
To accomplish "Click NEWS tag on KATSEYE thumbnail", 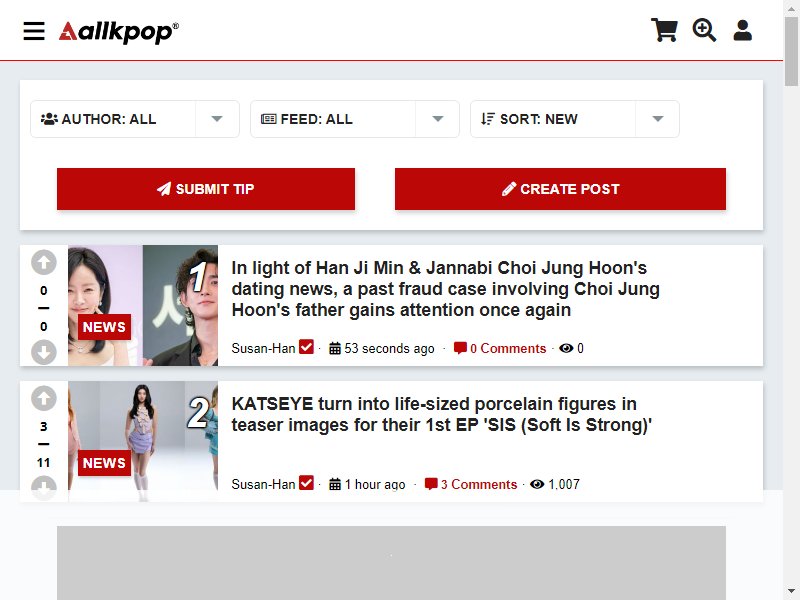I will (104, 463).
